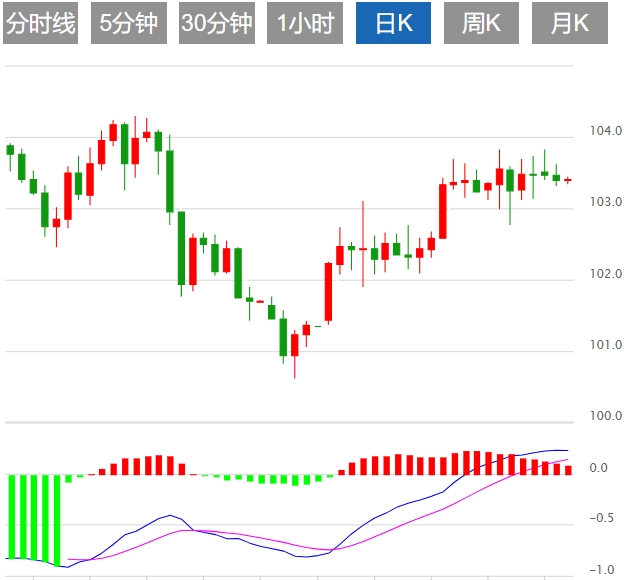
Task: Pick the 101.0 price axis label
Action: coord(606,345)
